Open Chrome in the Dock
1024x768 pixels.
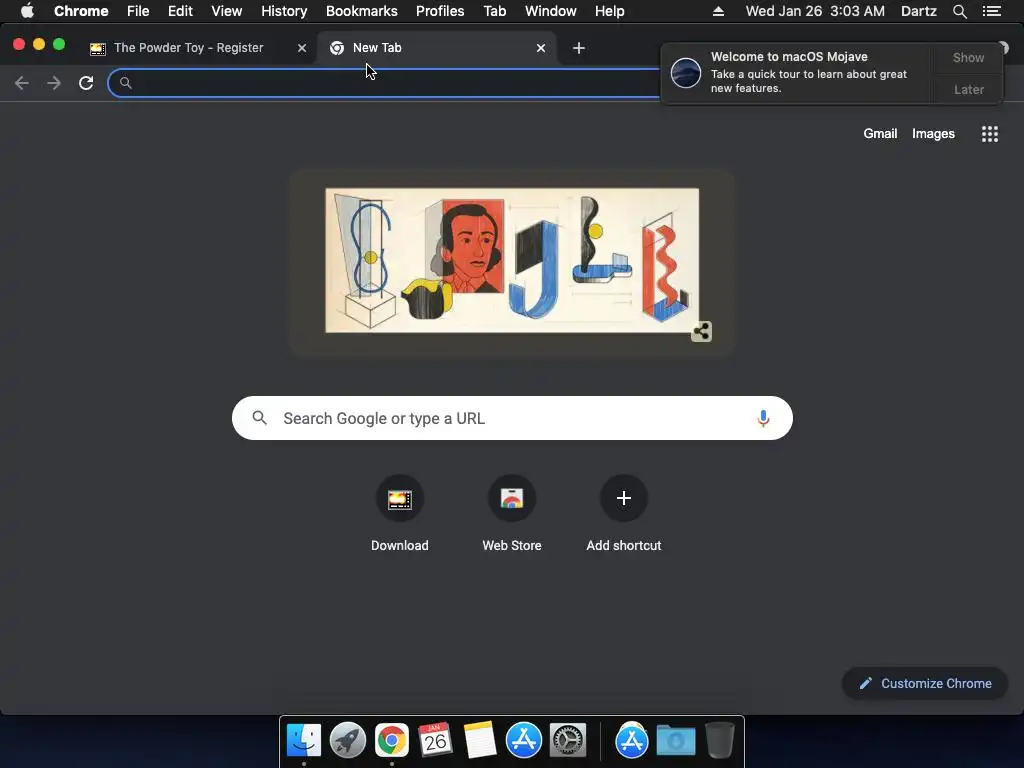point(391,741)
